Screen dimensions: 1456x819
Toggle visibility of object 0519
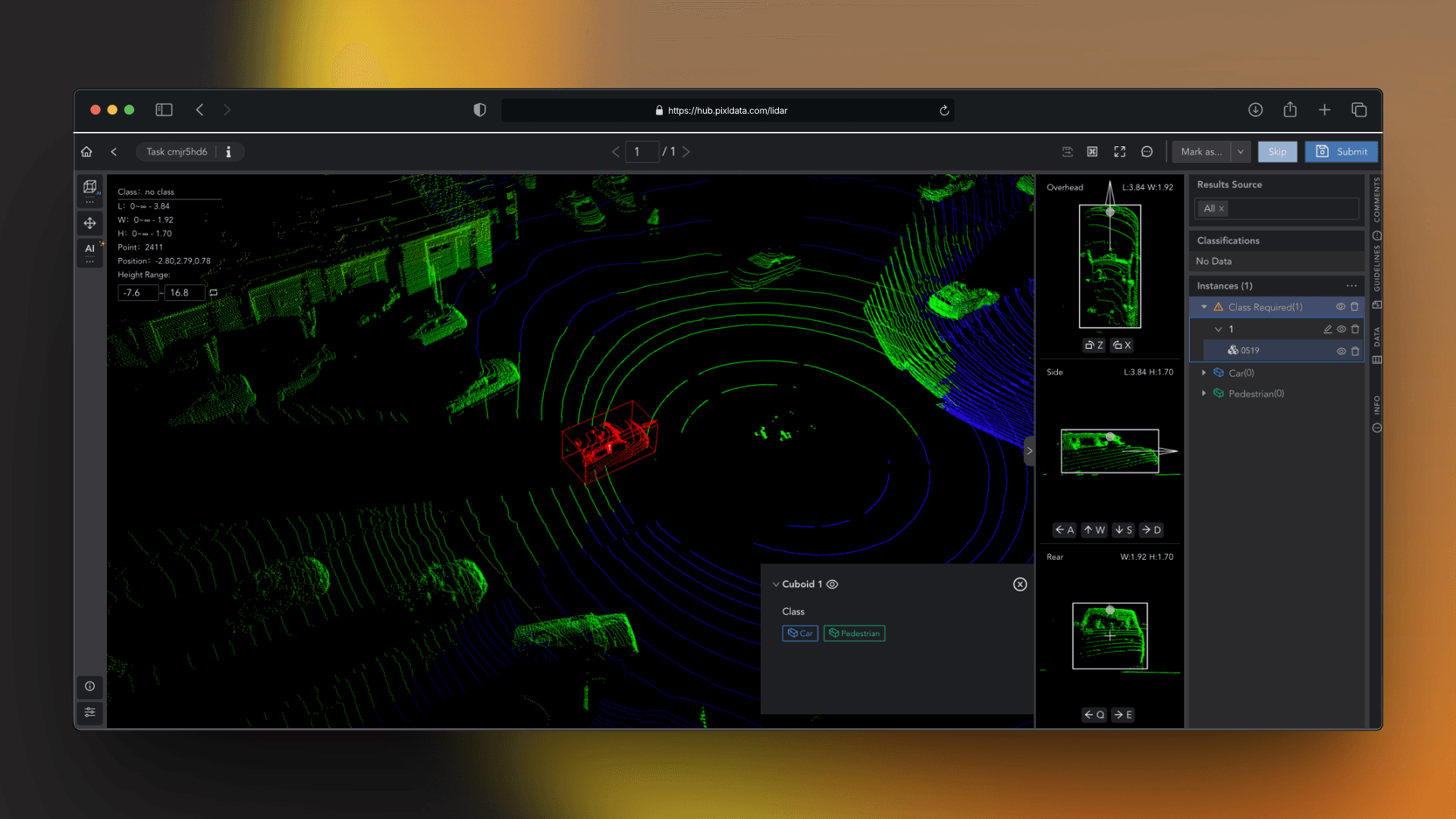pyautogui.click(x=1341, y=351)
